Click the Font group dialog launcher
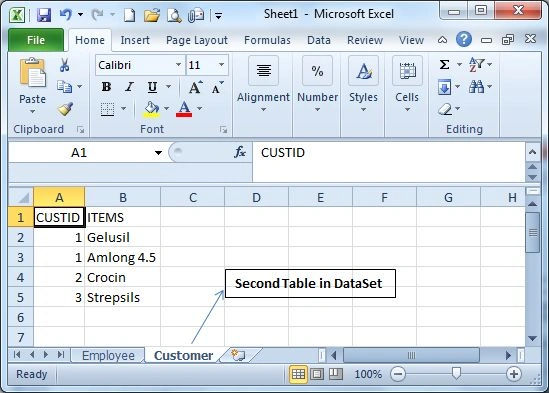The image size is (549, 393). pos(223,130)
